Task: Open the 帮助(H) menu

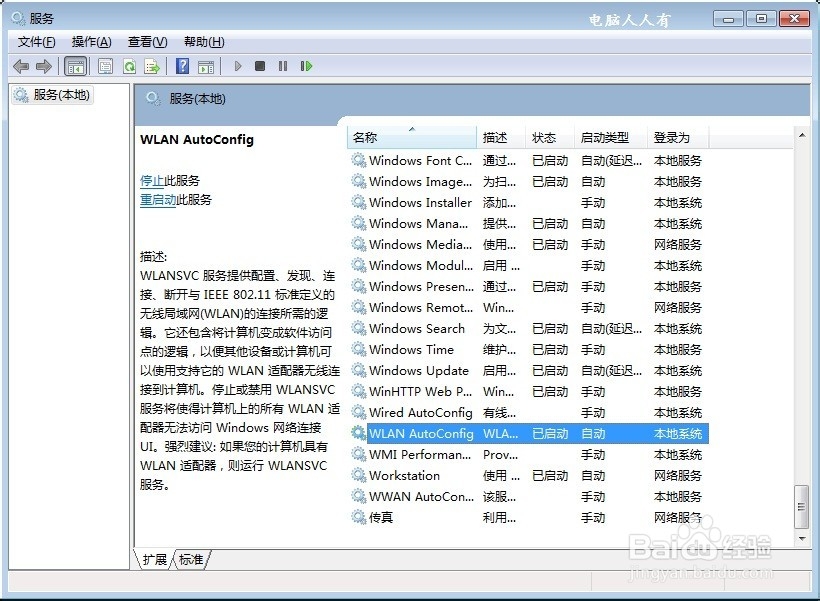Action: pos(204,42)
